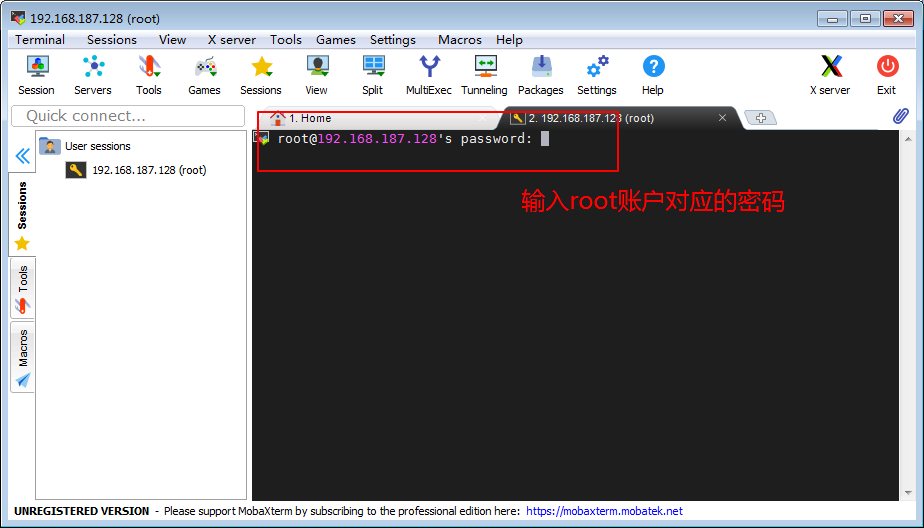Click the Quick connect input field
924x528 pixels.
pos(128,116)
